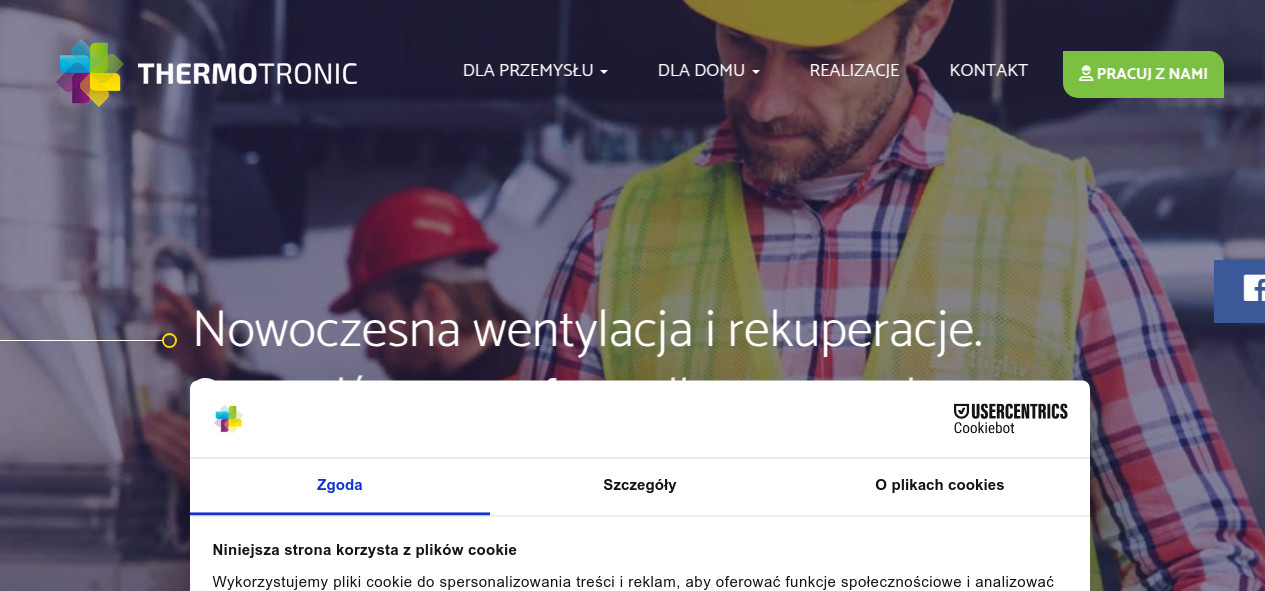This screenshot has height=591, width=1265.
Task: Open the REALIZACJE menu item
Action: pyautogui.click(x=854, y=71)
